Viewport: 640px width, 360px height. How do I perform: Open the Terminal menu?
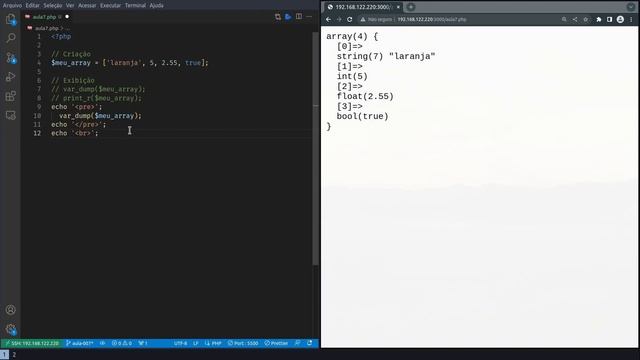(x=135, y=5)
